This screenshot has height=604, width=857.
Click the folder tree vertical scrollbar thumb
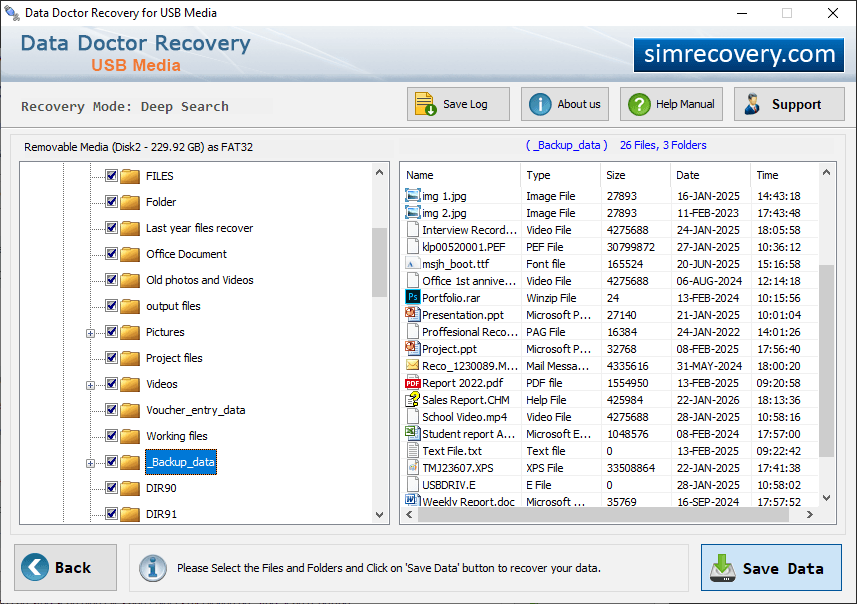coord(379,262)
